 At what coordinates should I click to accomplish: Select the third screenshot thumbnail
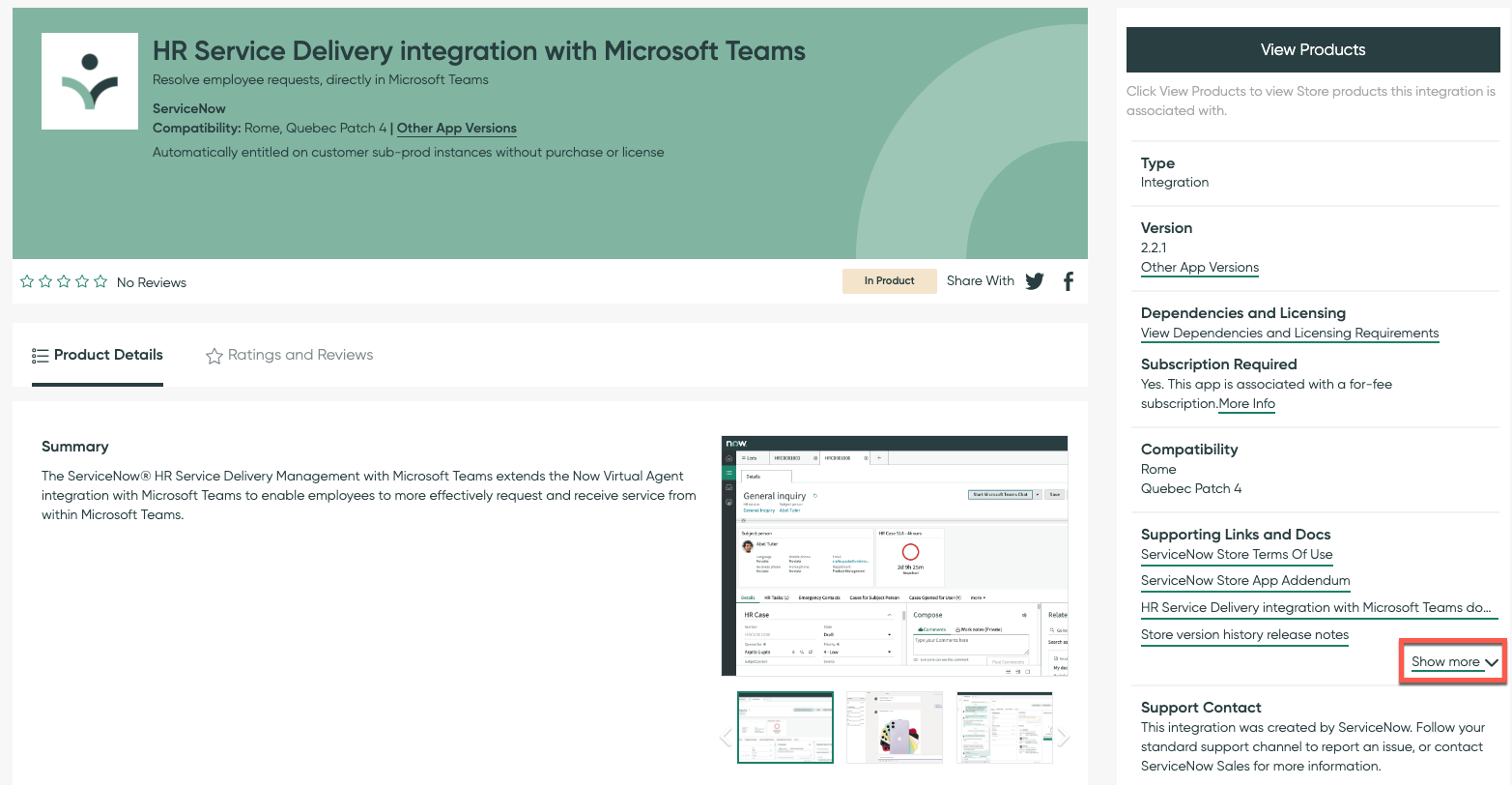click(x=1005, y=727)
